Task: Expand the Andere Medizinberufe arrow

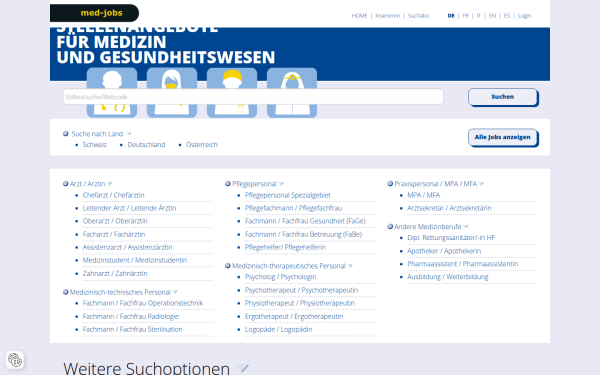Action: point(466,227)
